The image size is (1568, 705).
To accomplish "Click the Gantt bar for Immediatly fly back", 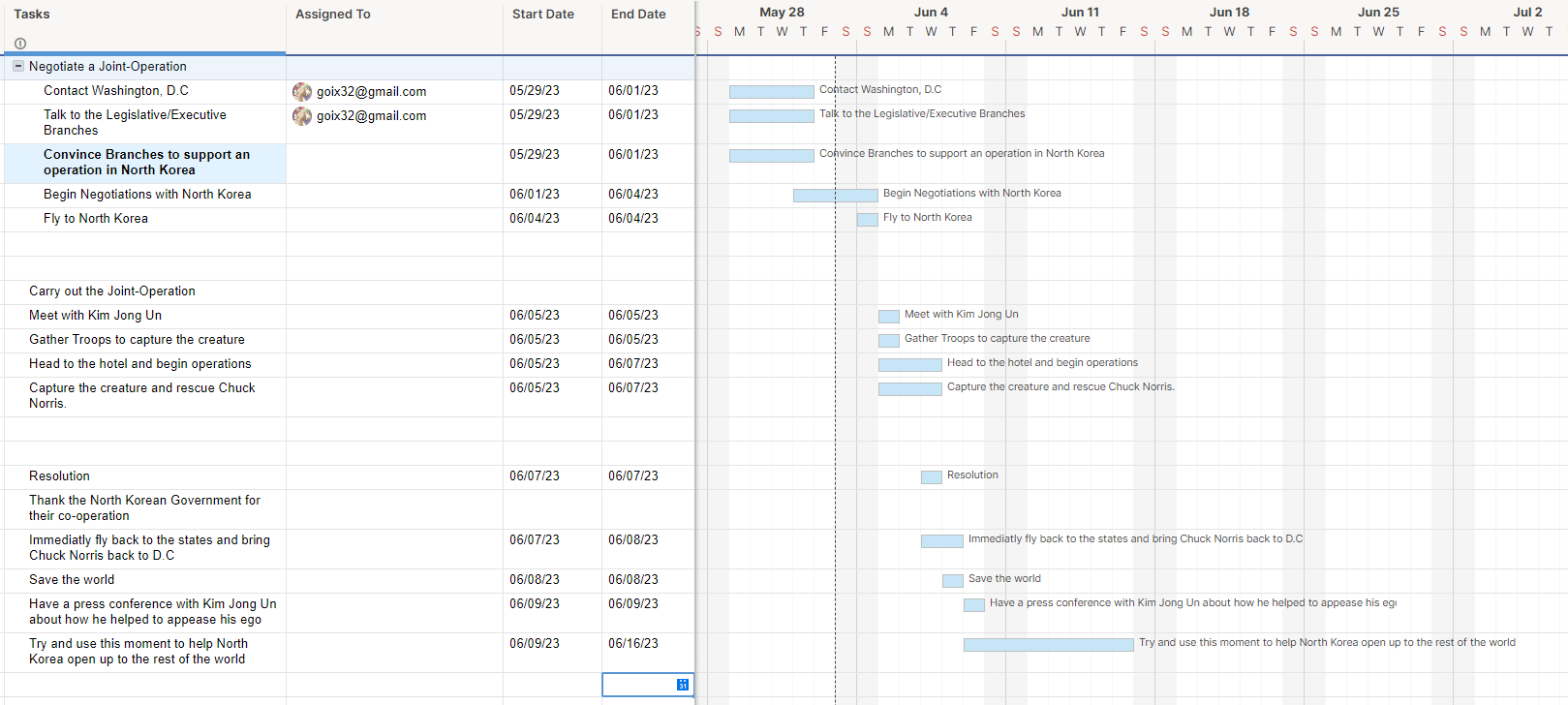I will click(x=942, y=541).
